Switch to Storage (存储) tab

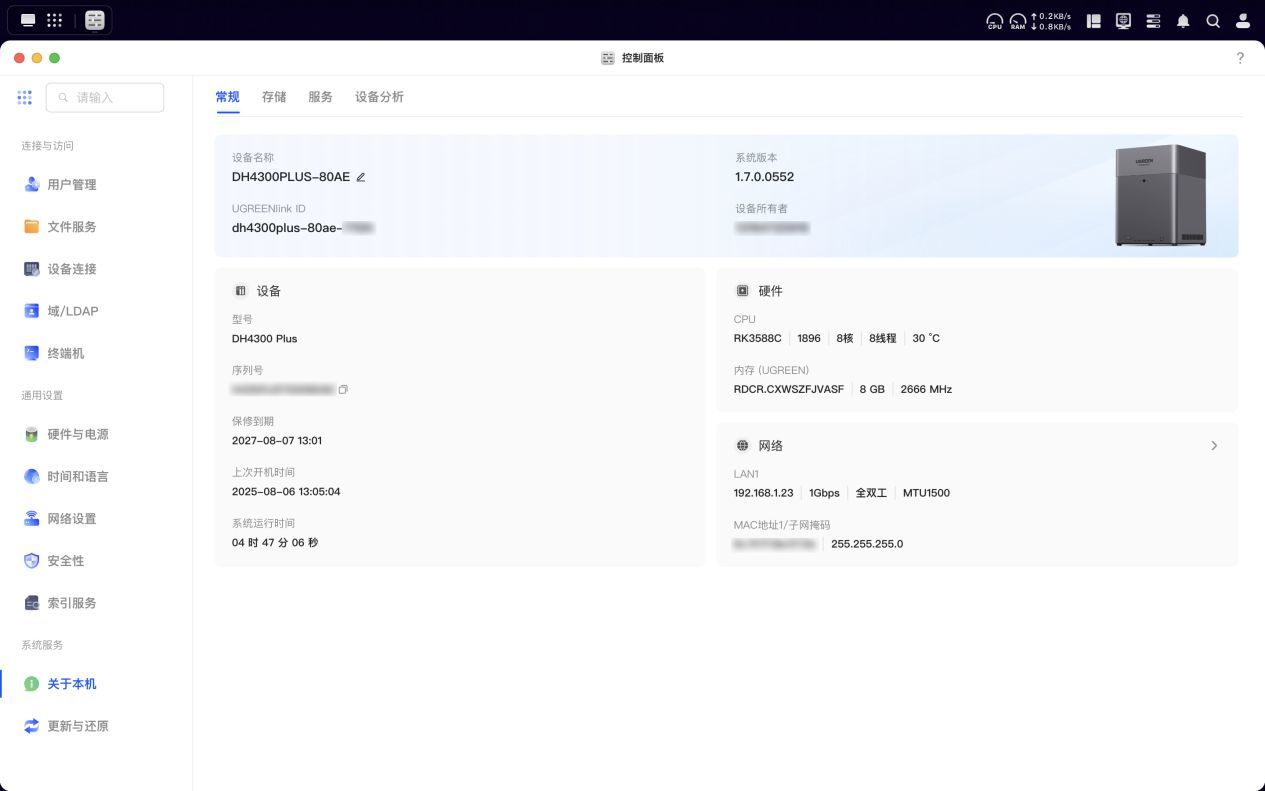pyautogui.click(x=274, y=97)
